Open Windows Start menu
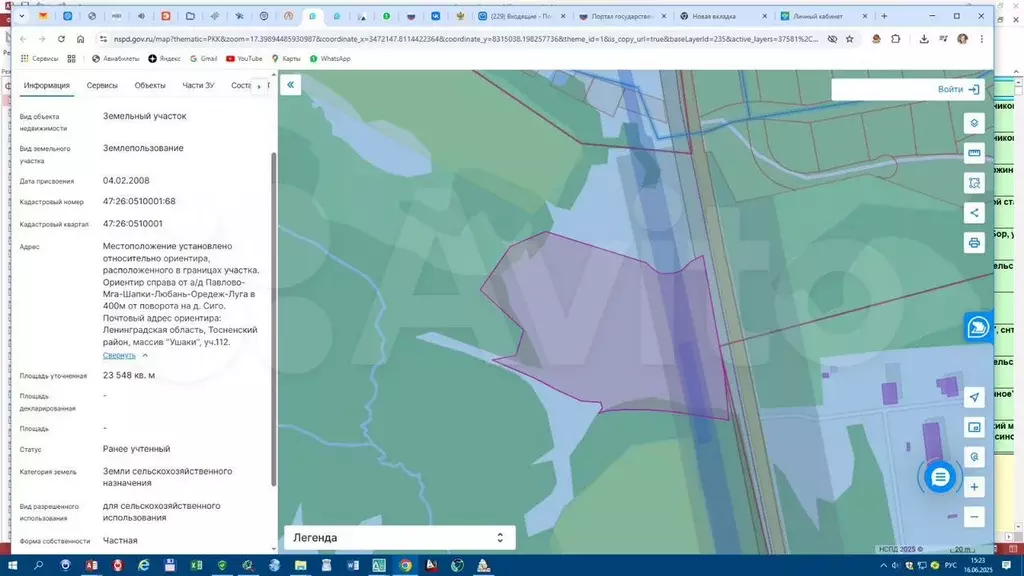The width and height of the screenshot is (1024, 576). click(12, 565)
